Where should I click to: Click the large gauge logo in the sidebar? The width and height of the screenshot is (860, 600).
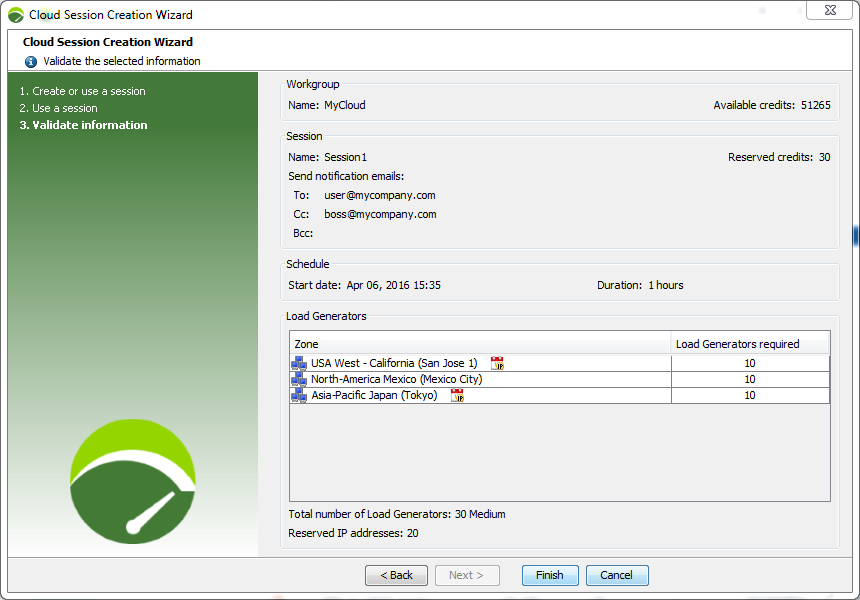click(133, 482)
